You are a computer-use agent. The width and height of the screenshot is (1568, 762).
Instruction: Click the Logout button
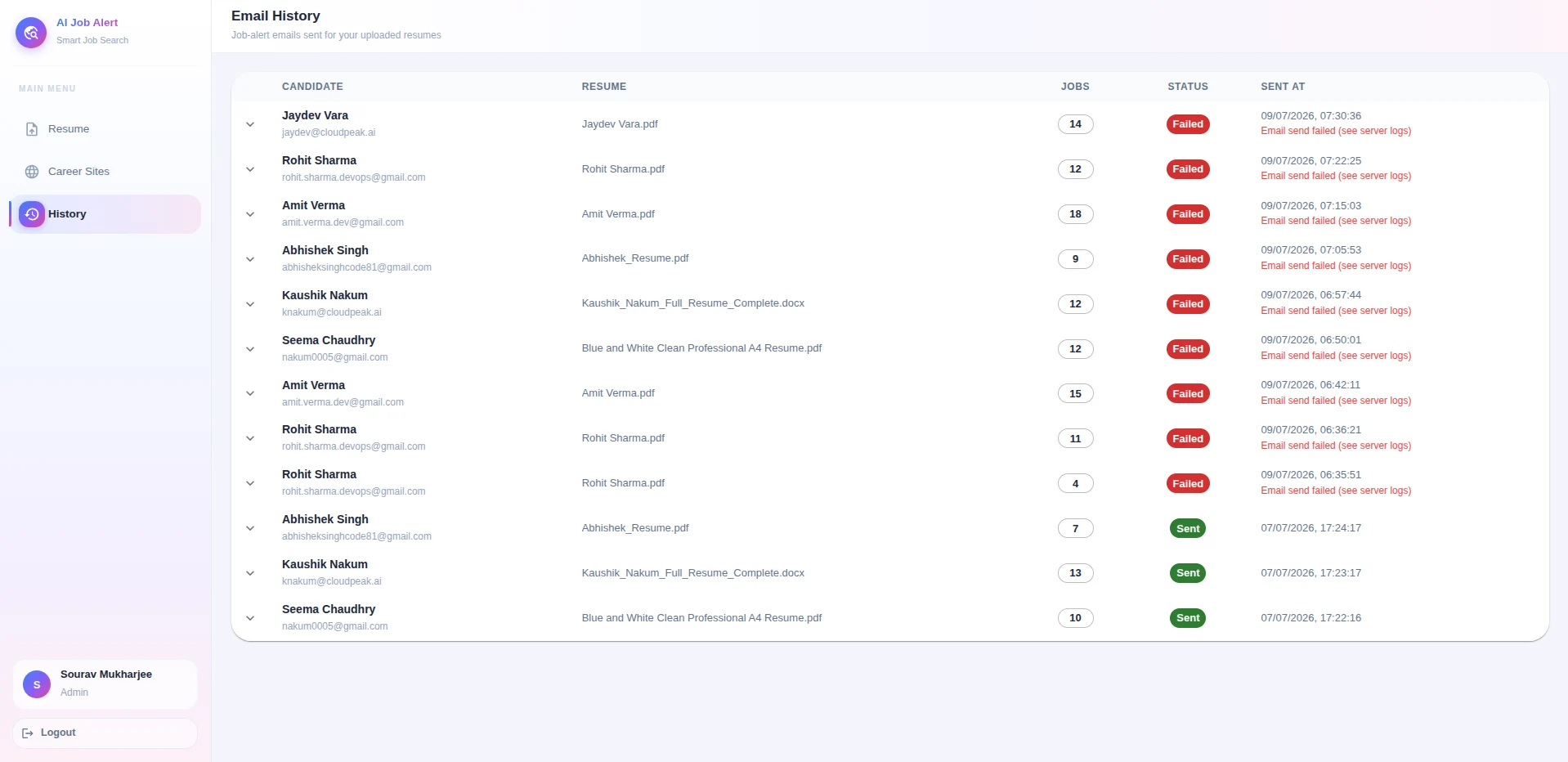point(105,733)
